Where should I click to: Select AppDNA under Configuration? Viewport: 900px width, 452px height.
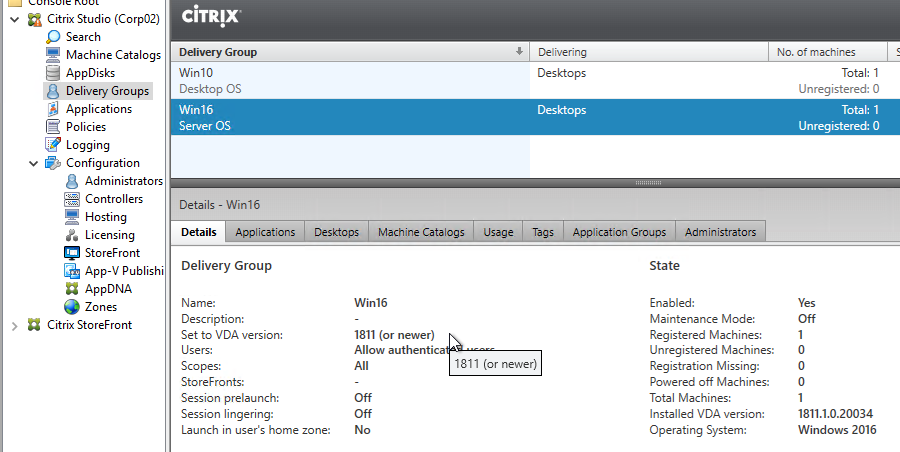(108, 289)
